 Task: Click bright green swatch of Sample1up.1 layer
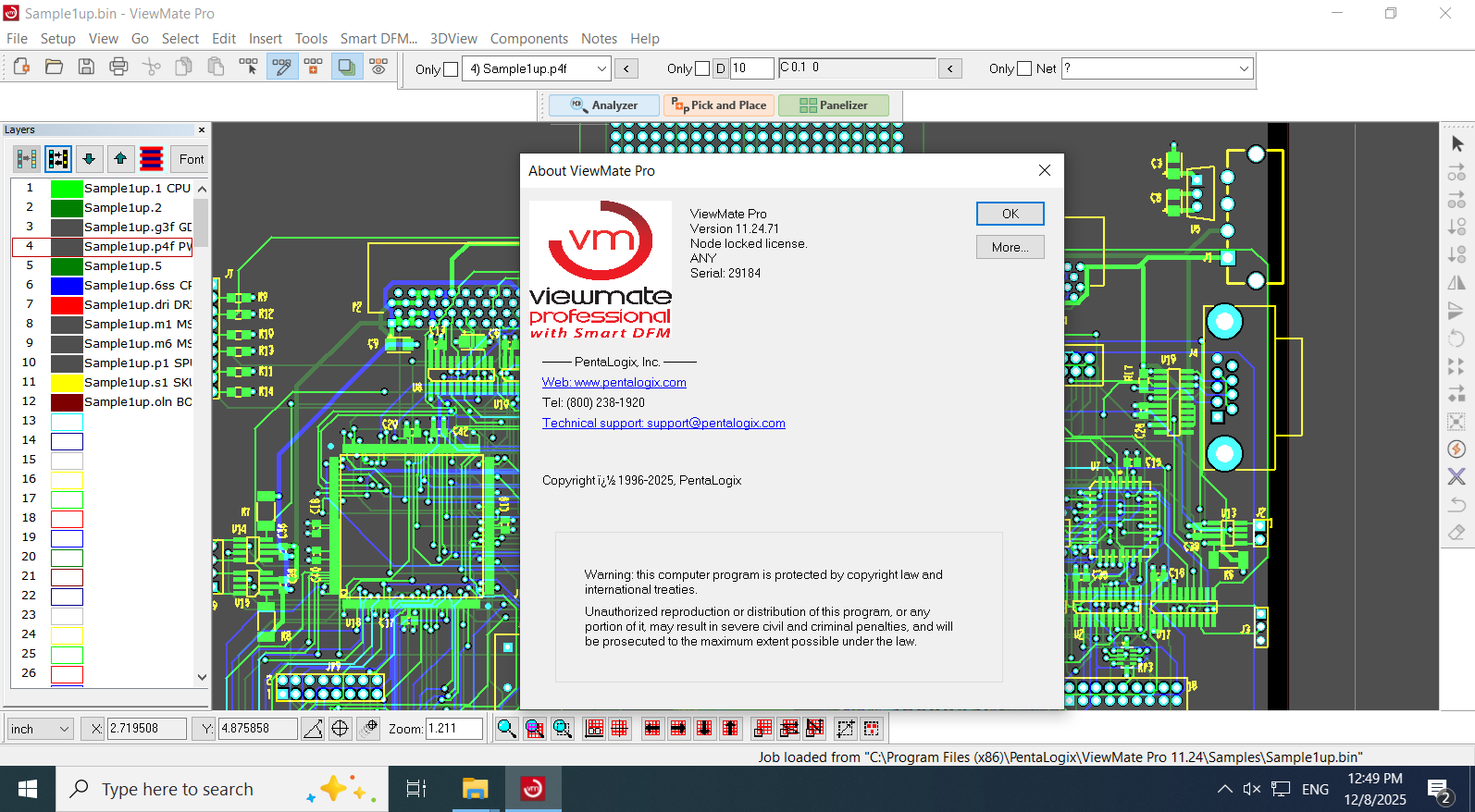(x=67, y=189)
